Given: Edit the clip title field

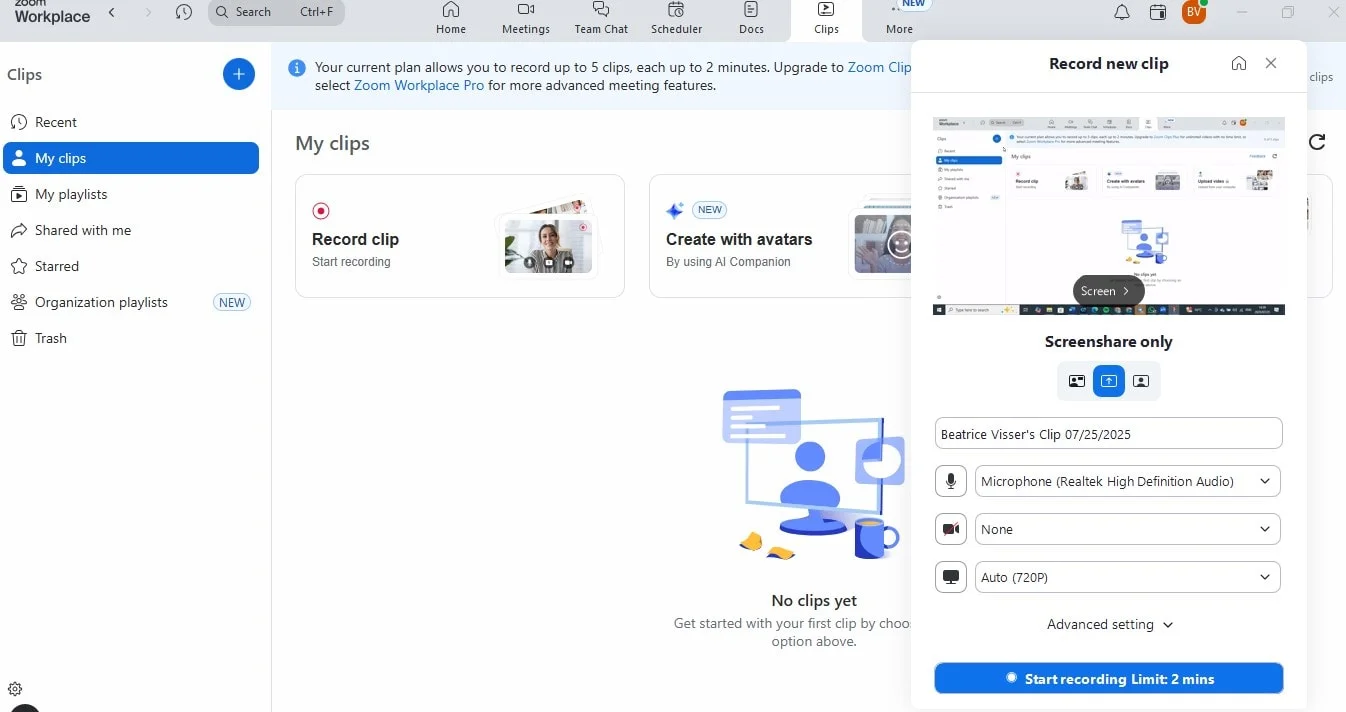Looking at the screenshot, I should 1109,434.
